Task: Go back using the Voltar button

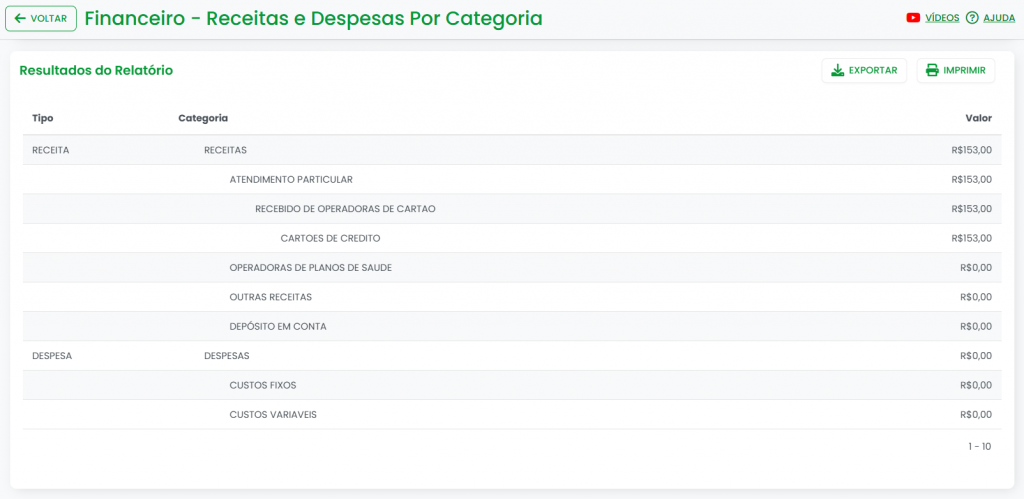Action: (41, 18)
